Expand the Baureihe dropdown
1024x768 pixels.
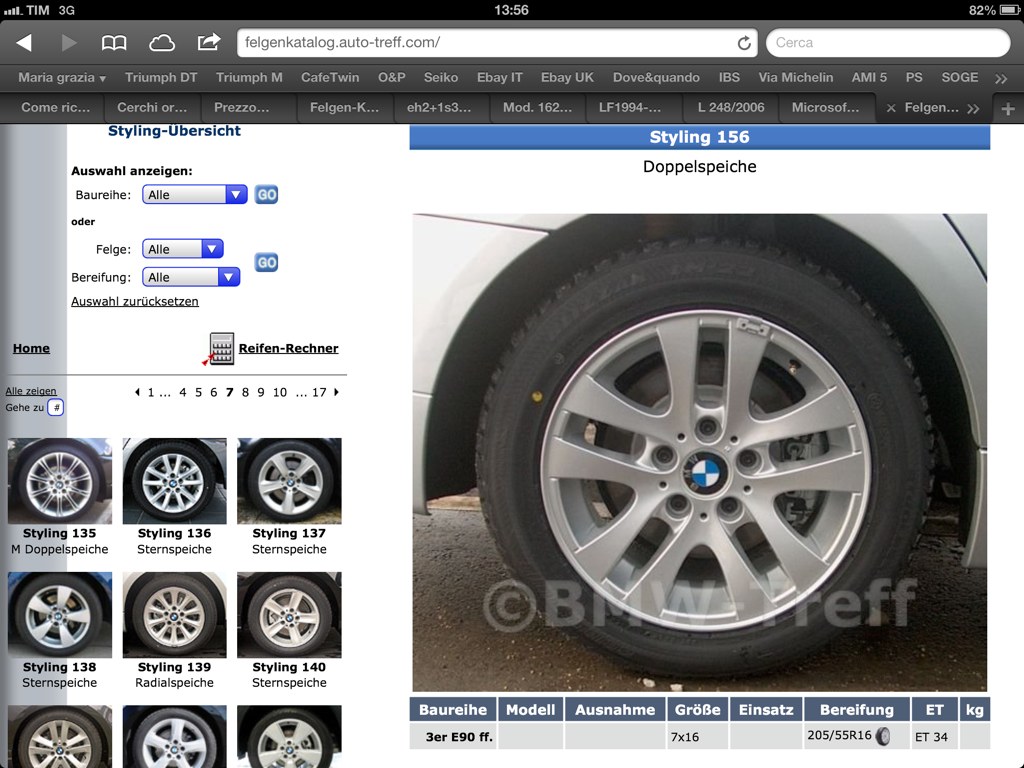194,195
